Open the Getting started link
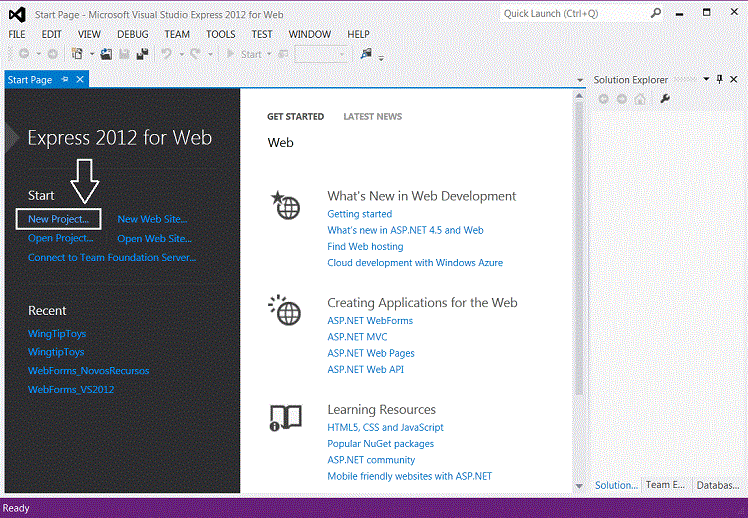 pos(360,214)
